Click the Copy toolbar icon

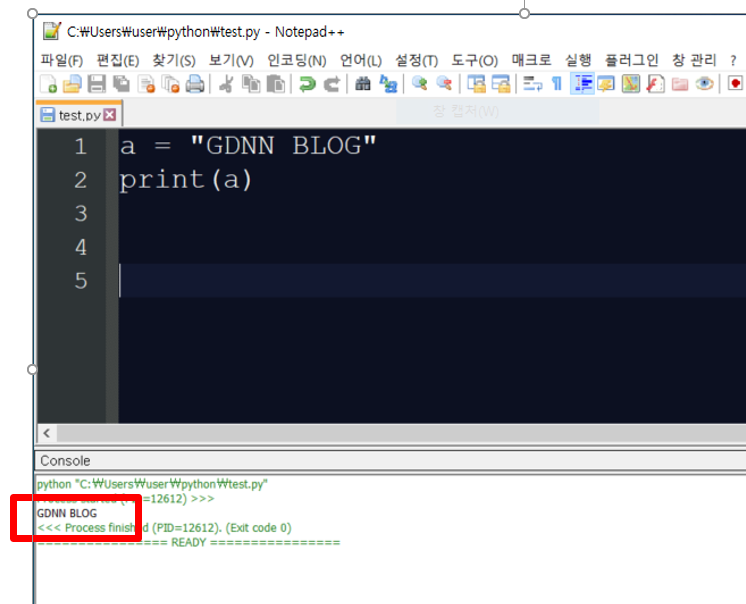[x=251, y=84]
